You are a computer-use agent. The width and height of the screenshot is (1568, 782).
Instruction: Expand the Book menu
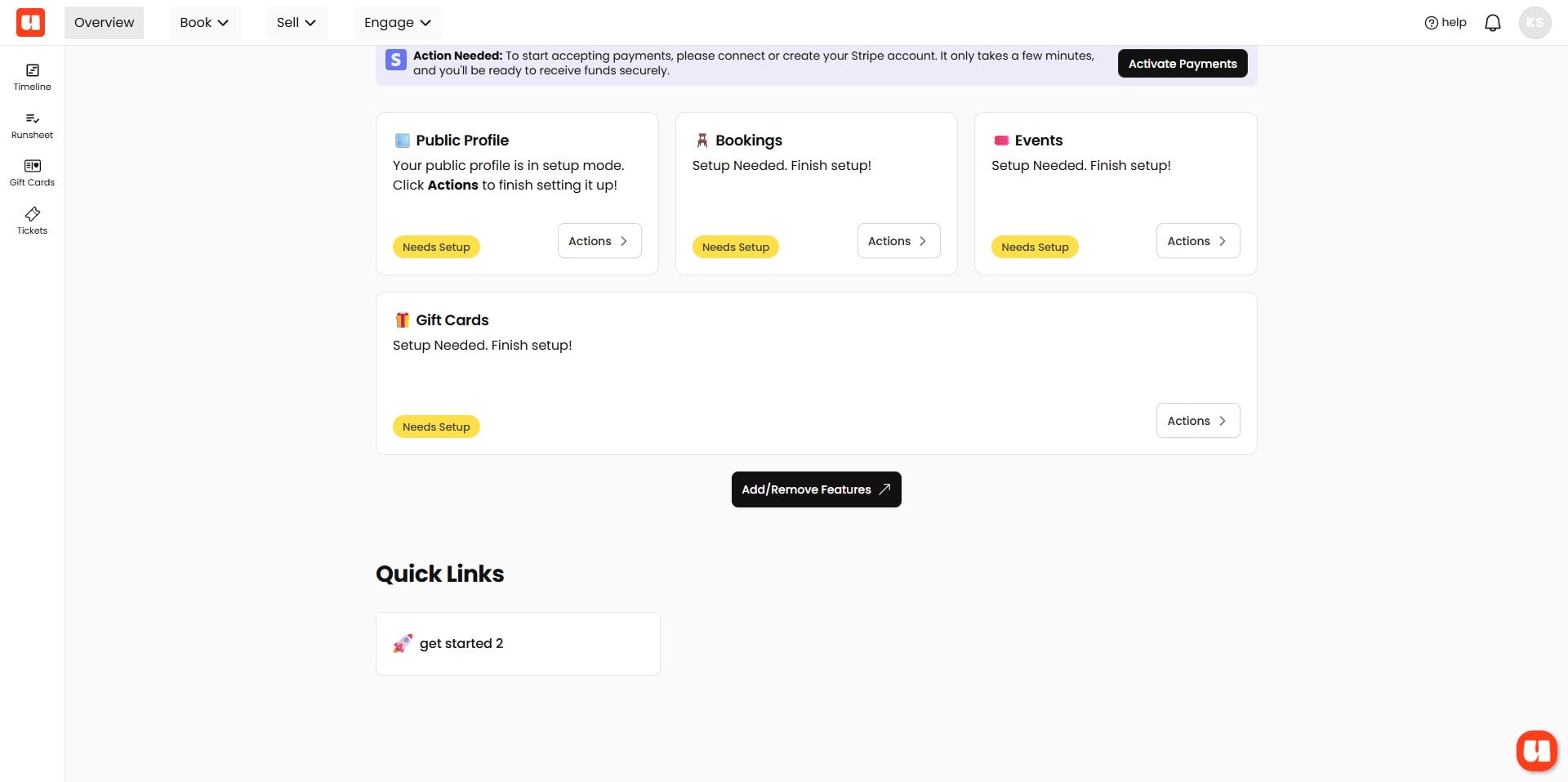(203, 22)
